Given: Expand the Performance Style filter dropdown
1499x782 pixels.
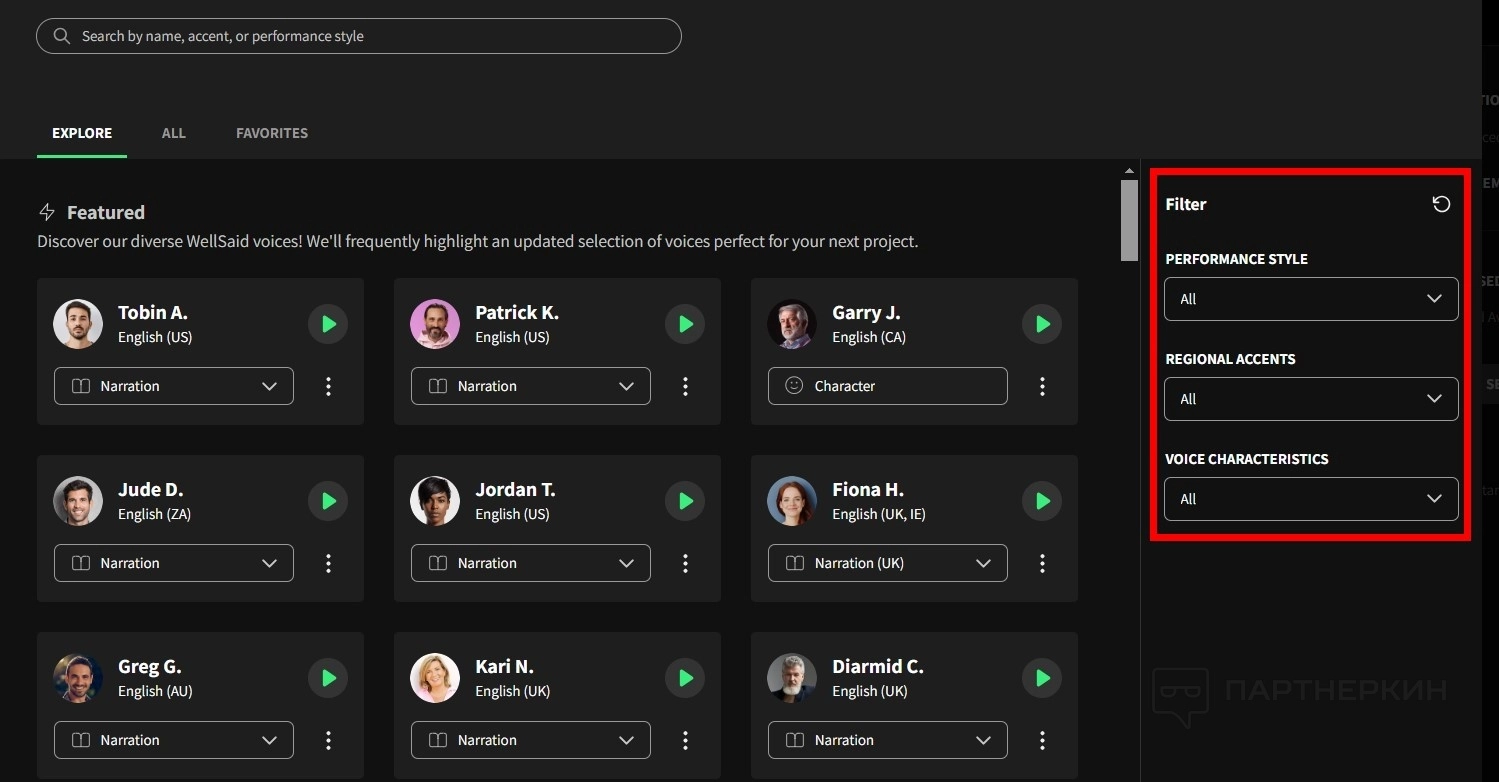Looking at the screenshot, I should pyautogui.click(x=1310, y=299).
